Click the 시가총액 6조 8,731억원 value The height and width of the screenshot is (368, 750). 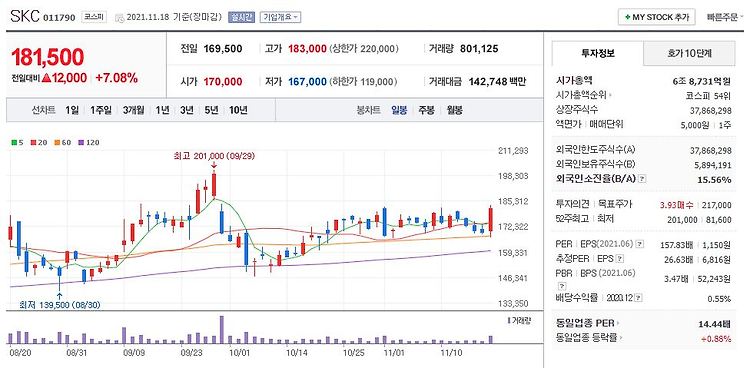tap(702, 81)
